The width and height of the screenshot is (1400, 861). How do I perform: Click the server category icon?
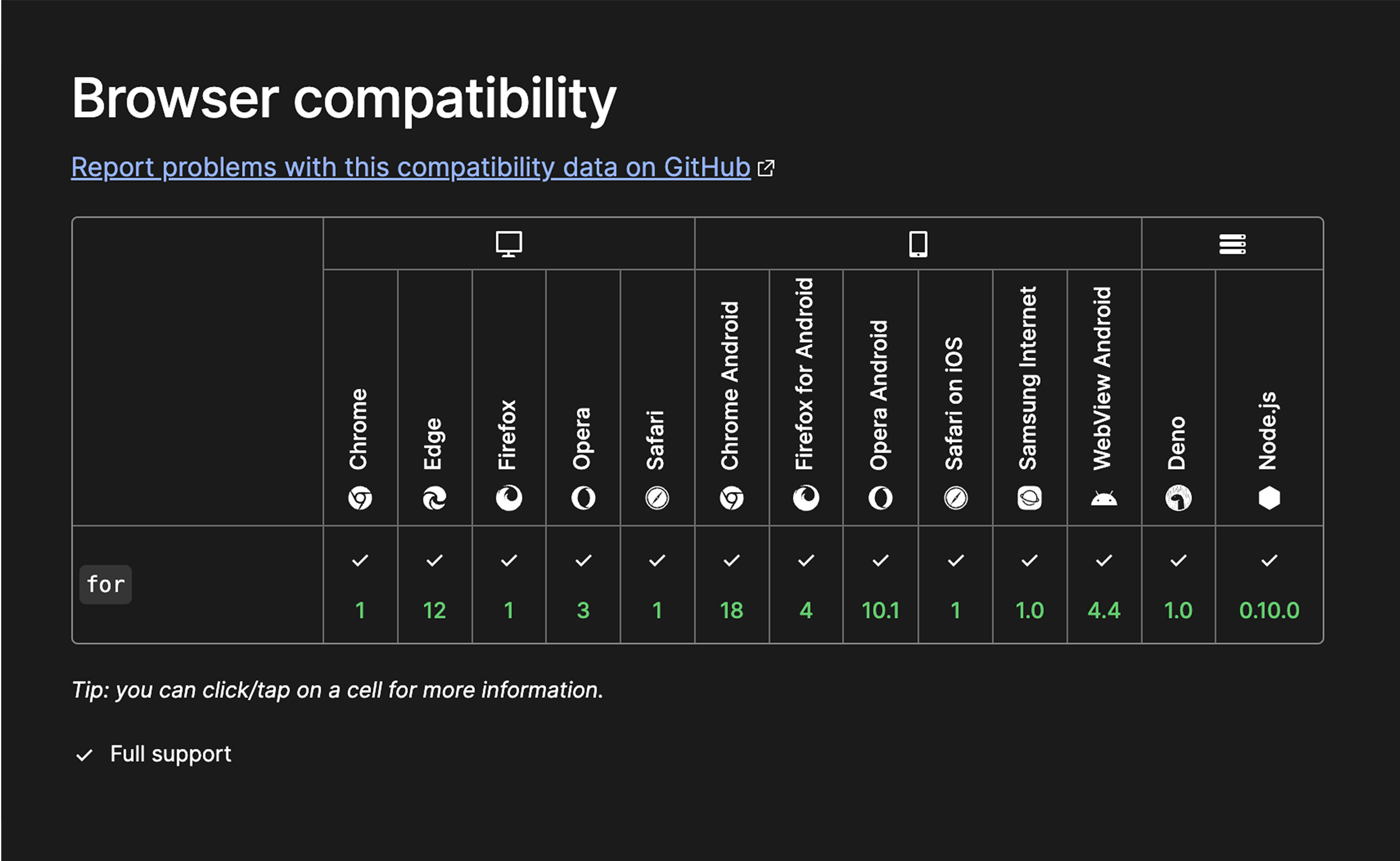(1232, 243)
